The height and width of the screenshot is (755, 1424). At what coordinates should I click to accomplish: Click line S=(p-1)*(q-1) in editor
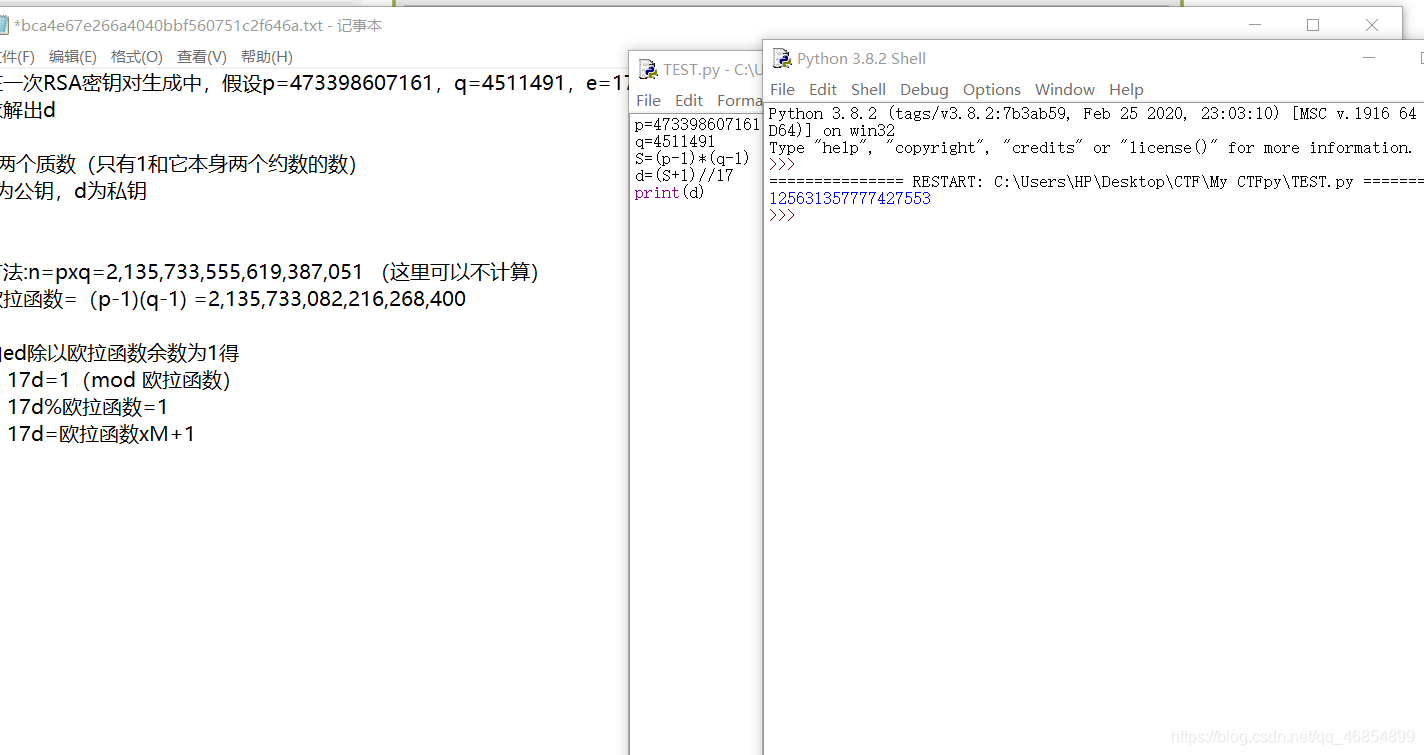point(692,158)
